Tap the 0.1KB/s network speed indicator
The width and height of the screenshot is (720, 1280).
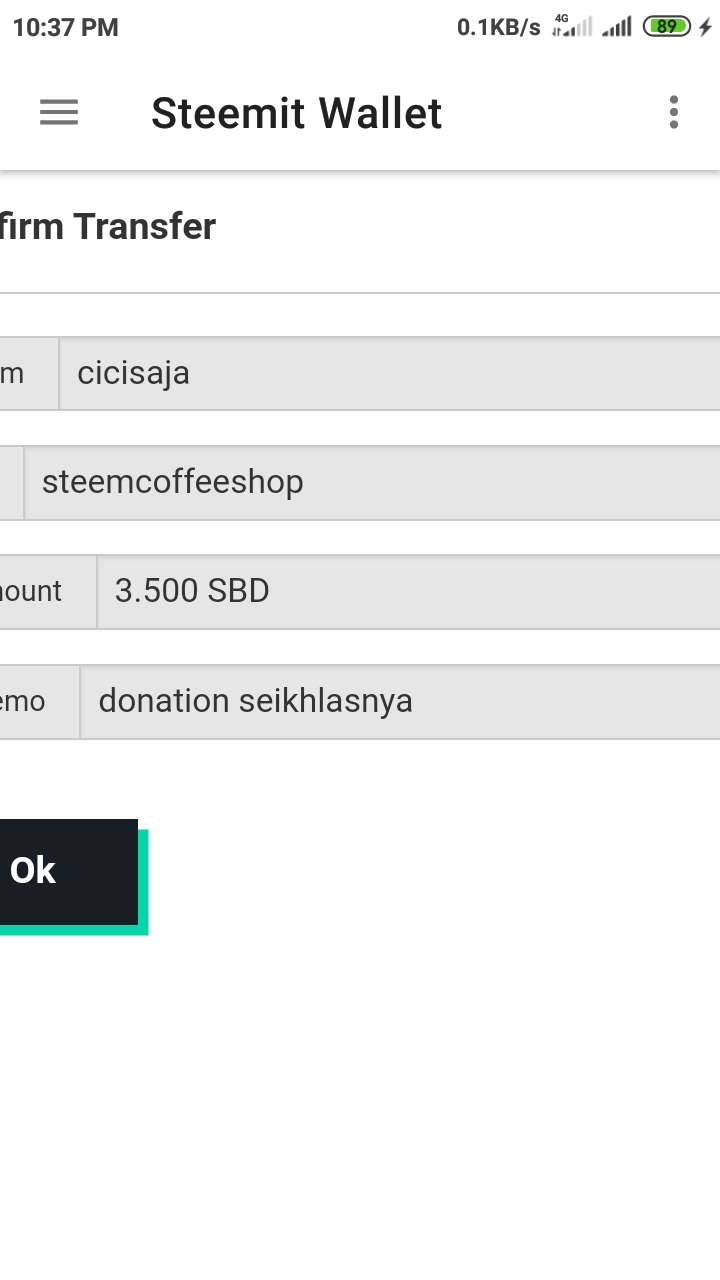click(498, 27)
